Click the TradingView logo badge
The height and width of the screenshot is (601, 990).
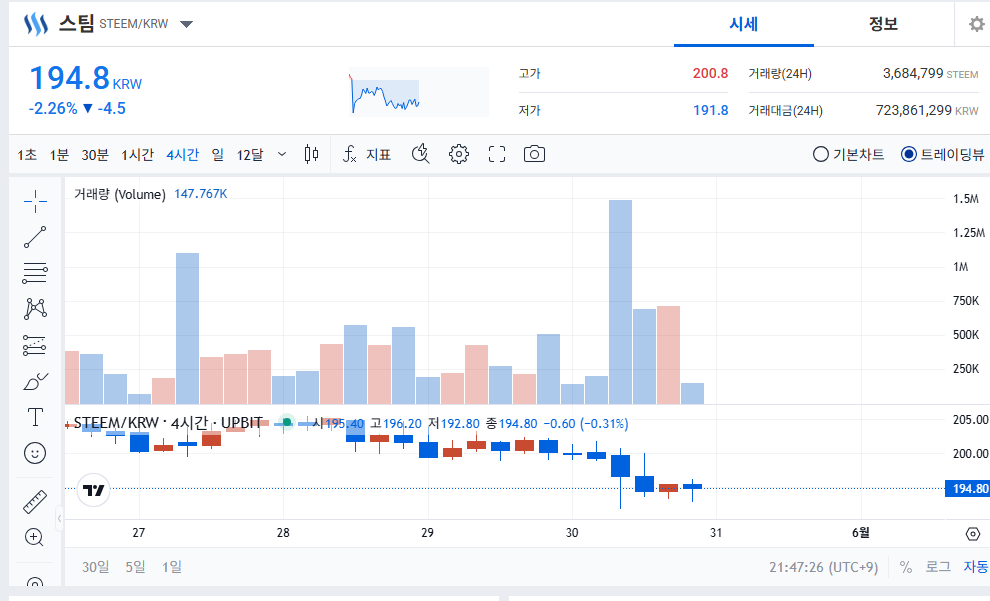click(x=93, y=490)
